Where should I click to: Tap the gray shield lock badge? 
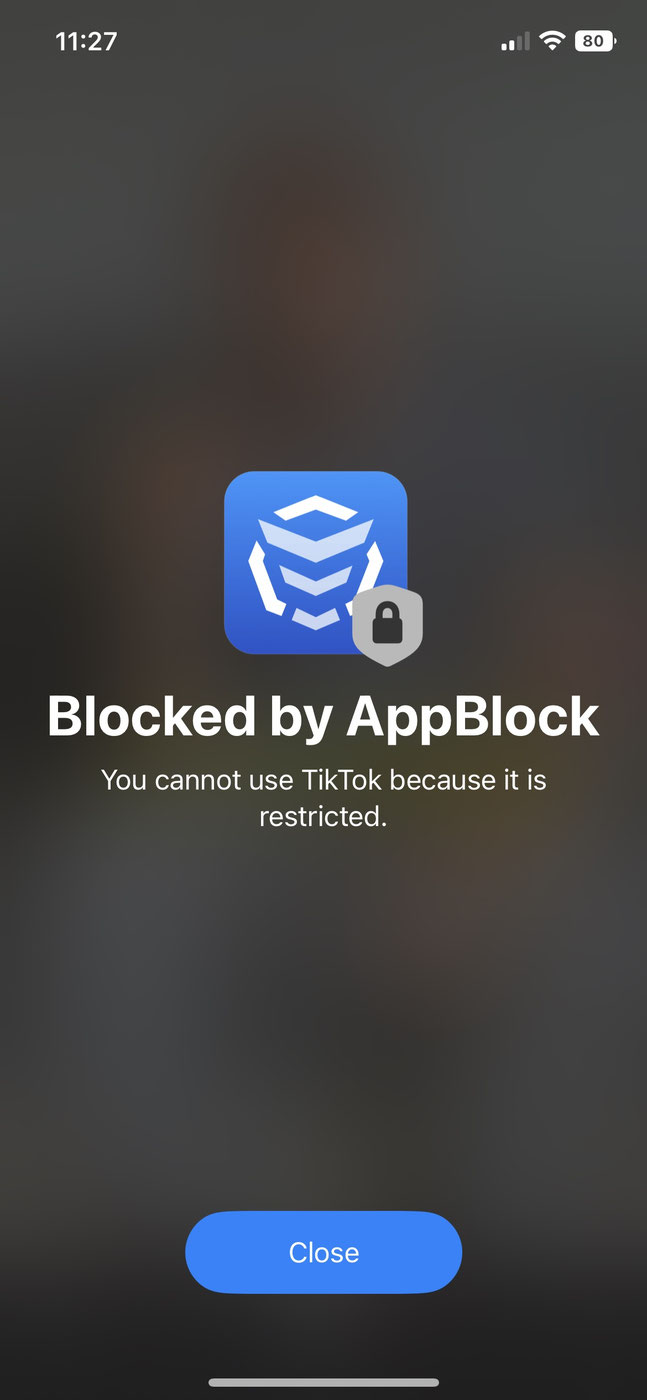tap(387, 625)
